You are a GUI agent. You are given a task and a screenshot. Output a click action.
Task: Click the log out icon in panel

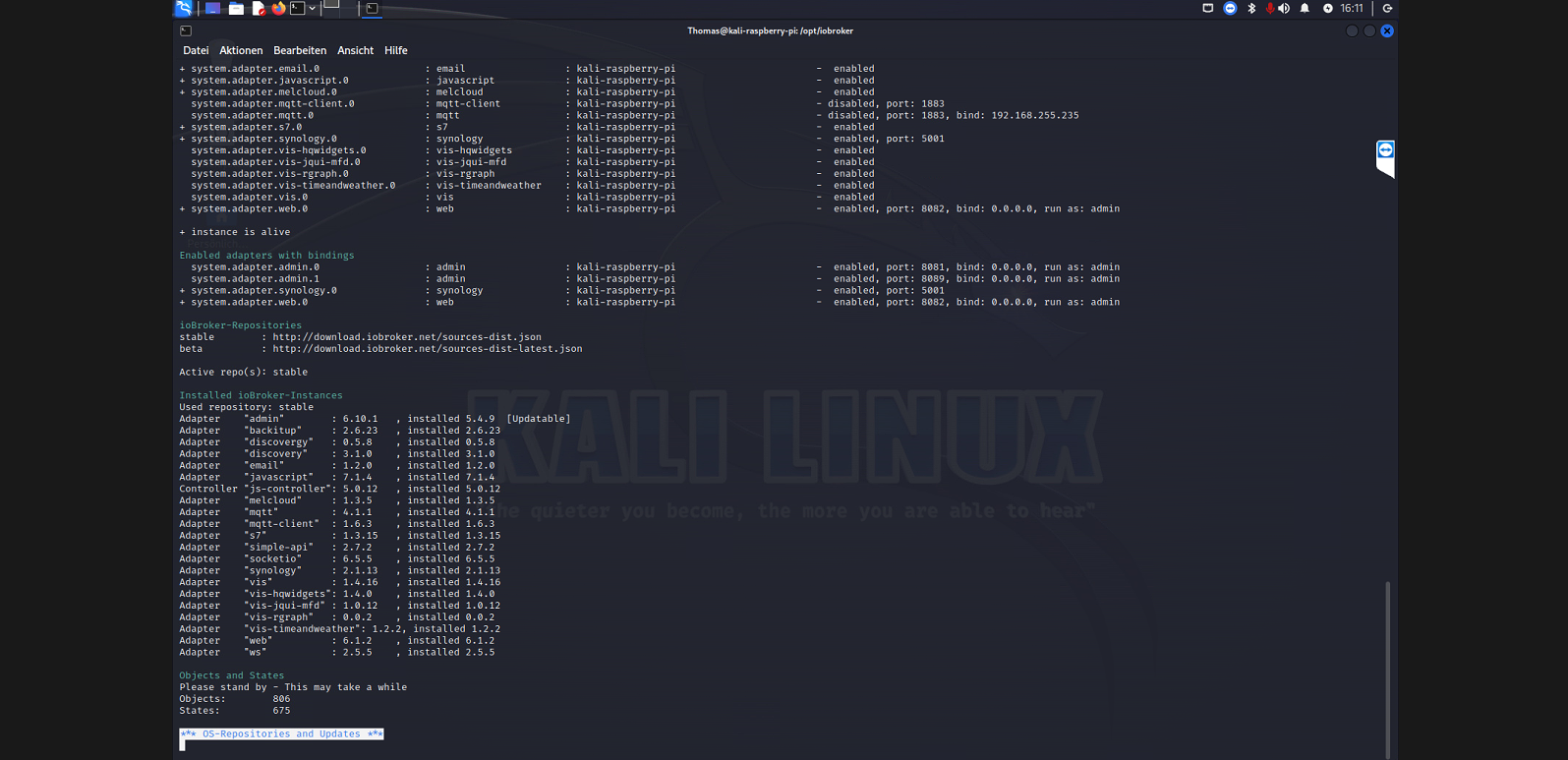coord(1387,8)
